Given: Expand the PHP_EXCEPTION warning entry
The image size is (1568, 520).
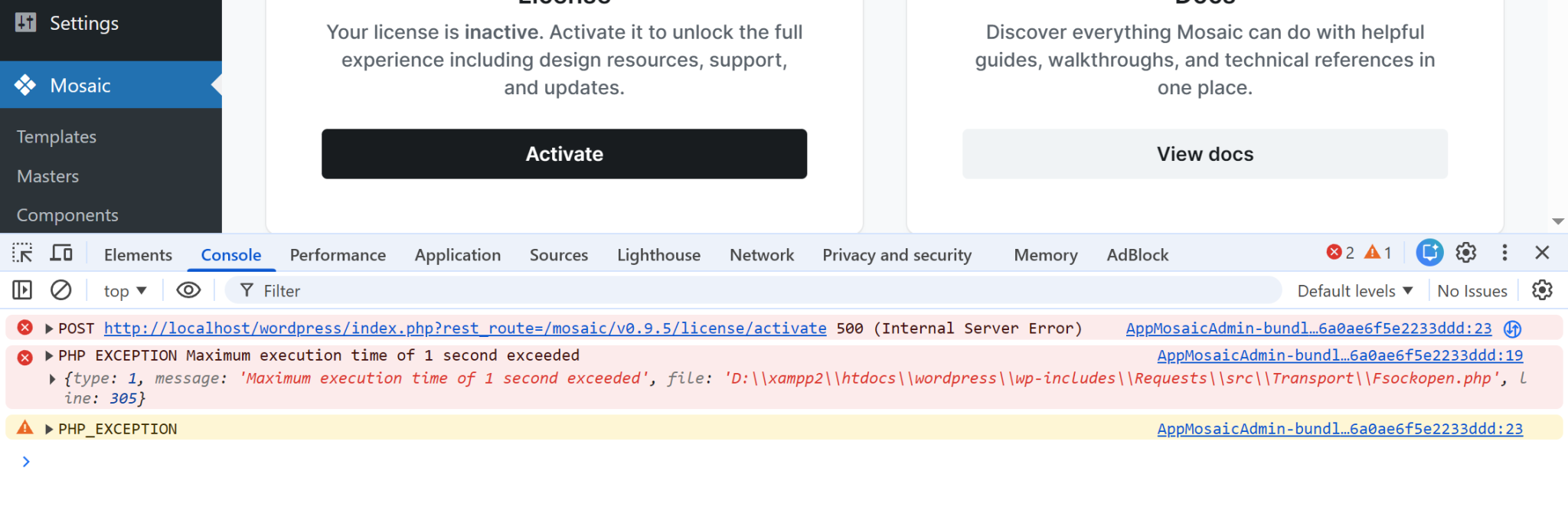Looking at the screenshot, I should tap(49, 429).
